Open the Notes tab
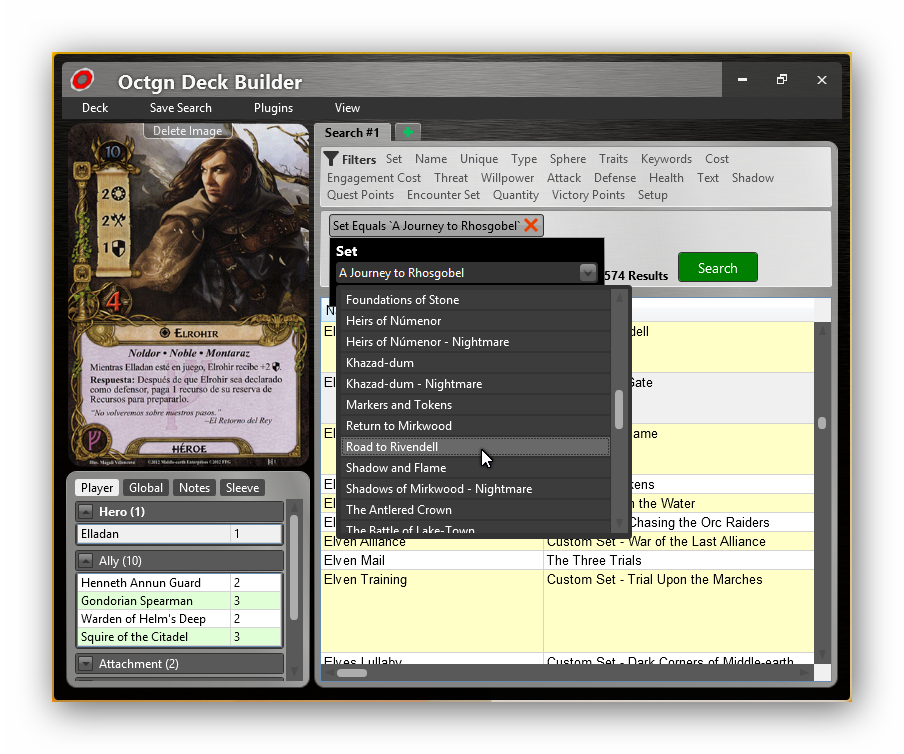The image size is (904, 754). pos(194,488)
